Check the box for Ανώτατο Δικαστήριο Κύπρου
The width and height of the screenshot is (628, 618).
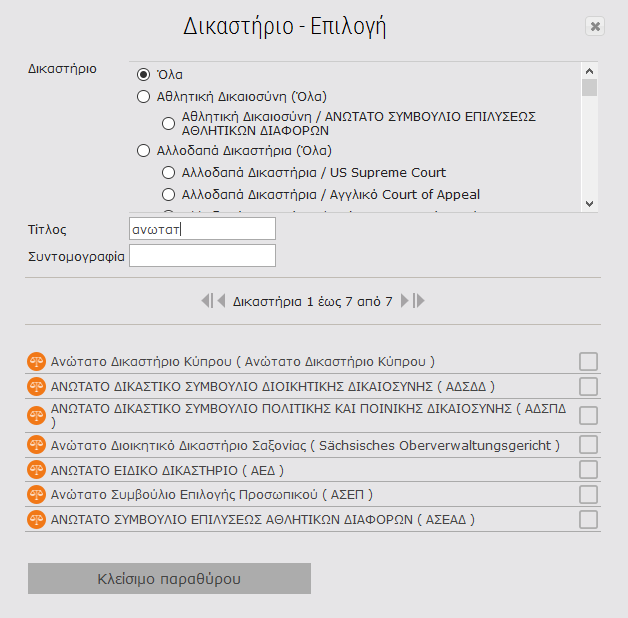coord(589,361)
